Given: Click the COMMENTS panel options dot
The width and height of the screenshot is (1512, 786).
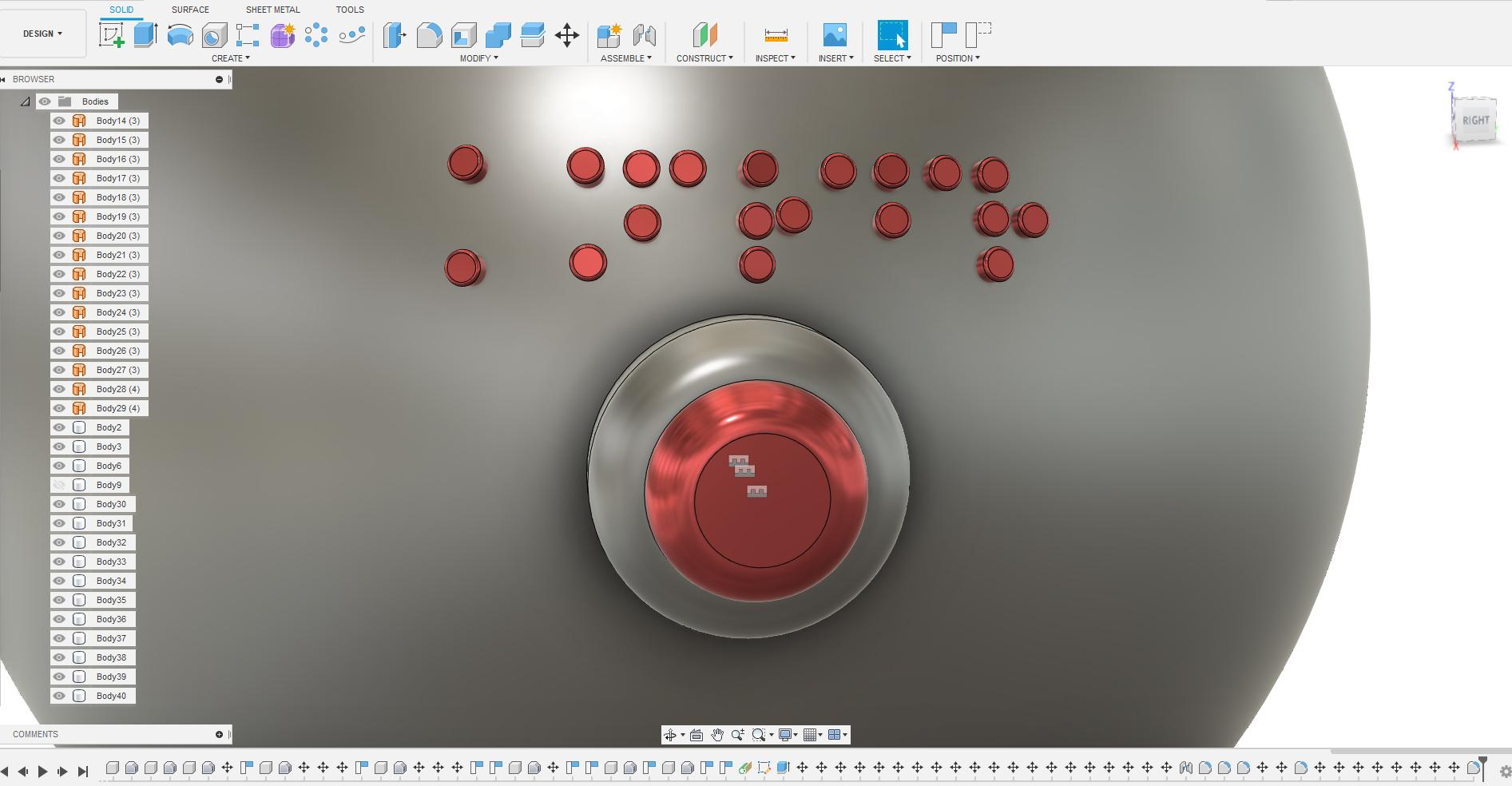Looking at the screenshot, I should coord(220,734).
